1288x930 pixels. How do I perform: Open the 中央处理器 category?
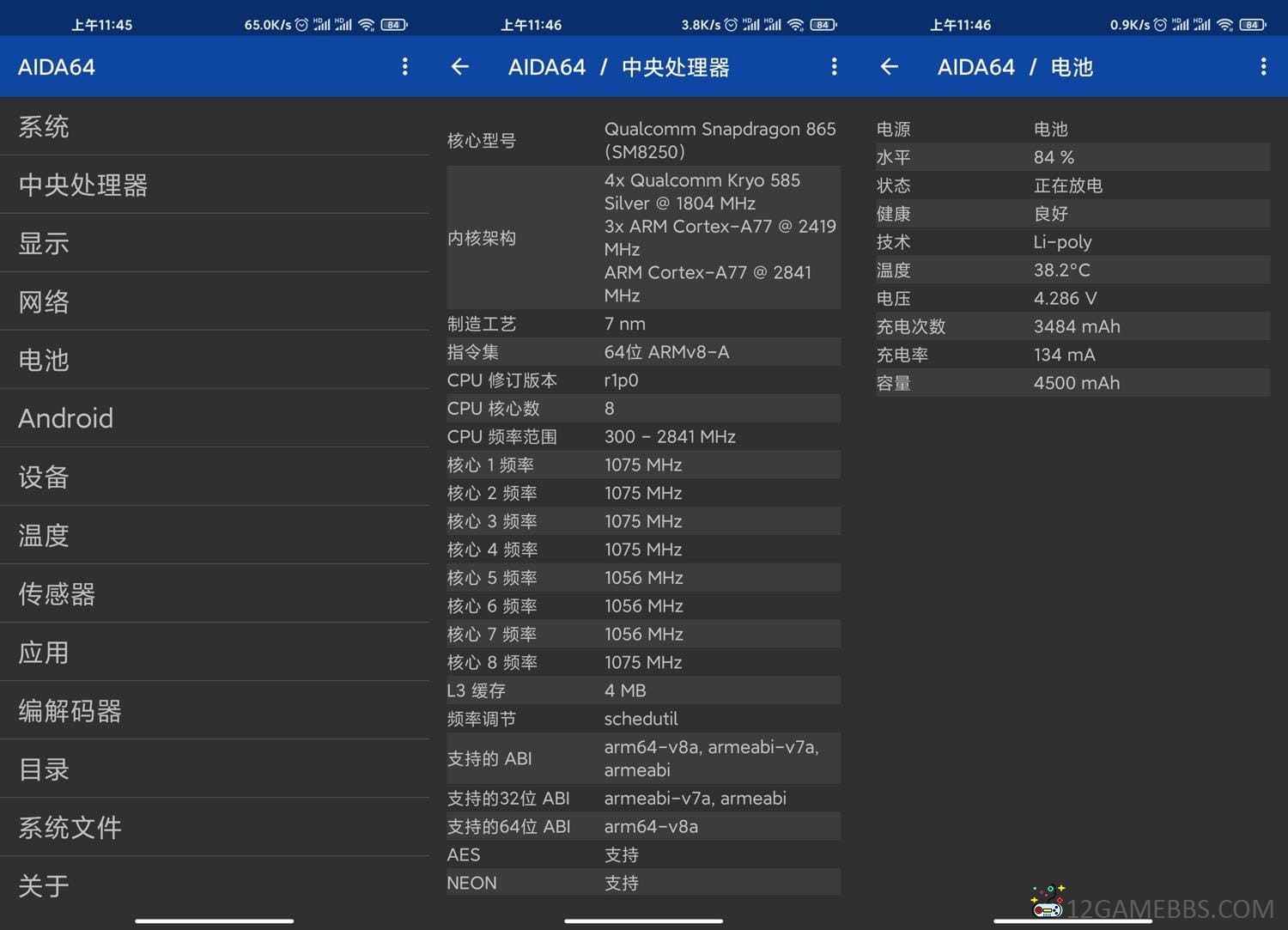pyautogui.click(x=215, y=185)
